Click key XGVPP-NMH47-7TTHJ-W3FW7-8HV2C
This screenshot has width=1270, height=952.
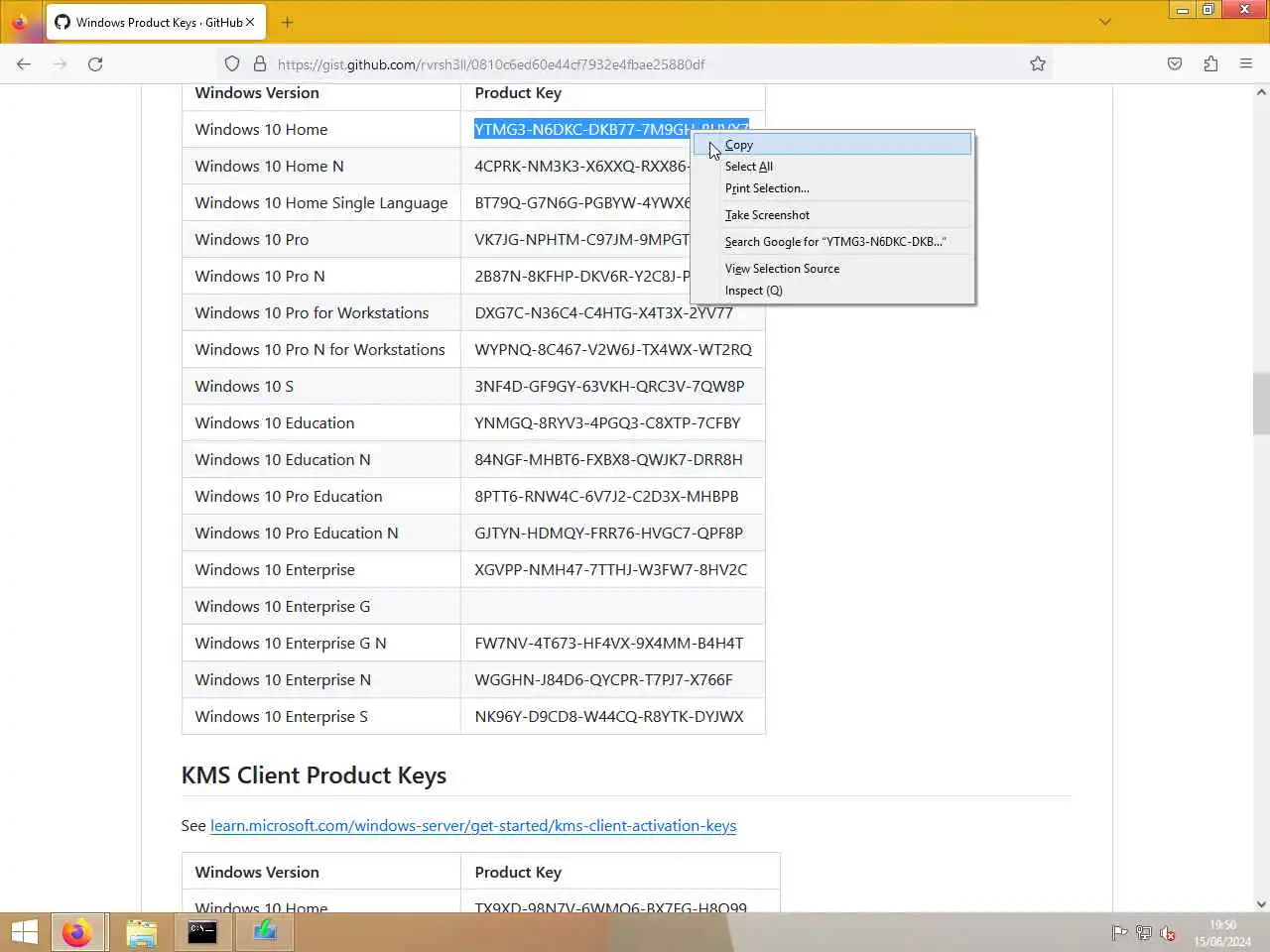point(611,569)
